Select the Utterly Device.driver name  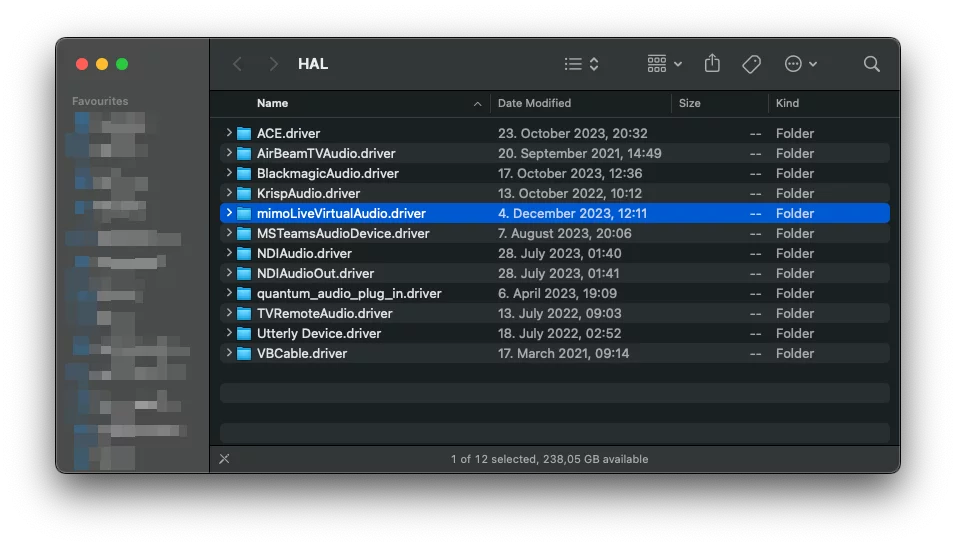[319, 334]
